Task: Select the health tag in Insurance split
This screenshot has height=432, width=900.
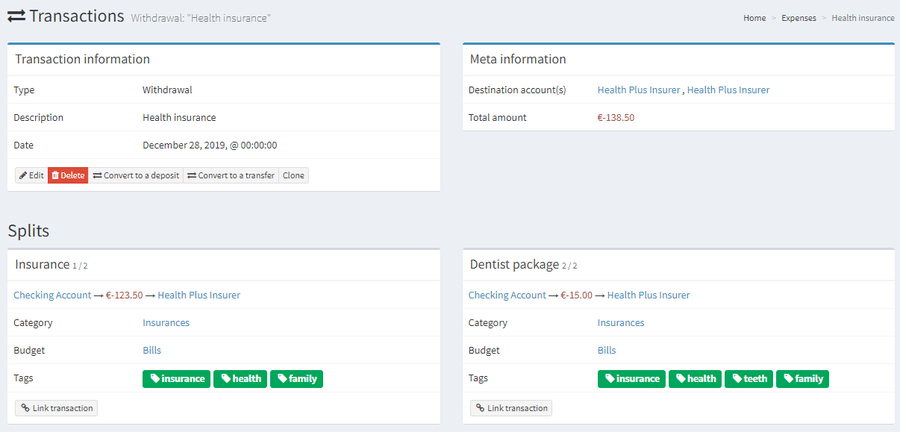Action: click(x=240, y=379)
